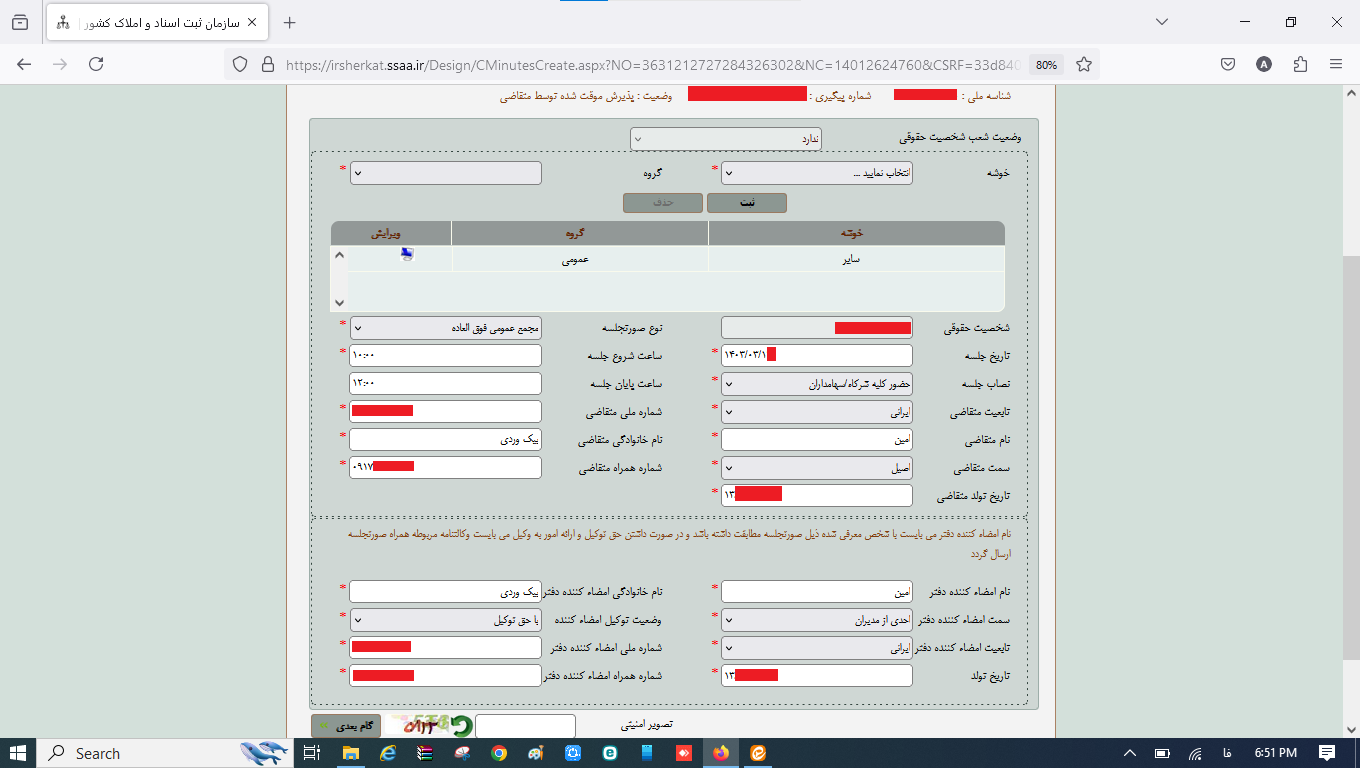The image size is (1360, 768).
Task: Click the ساعت شروع جلسه field
Action: tap(446, 356)
